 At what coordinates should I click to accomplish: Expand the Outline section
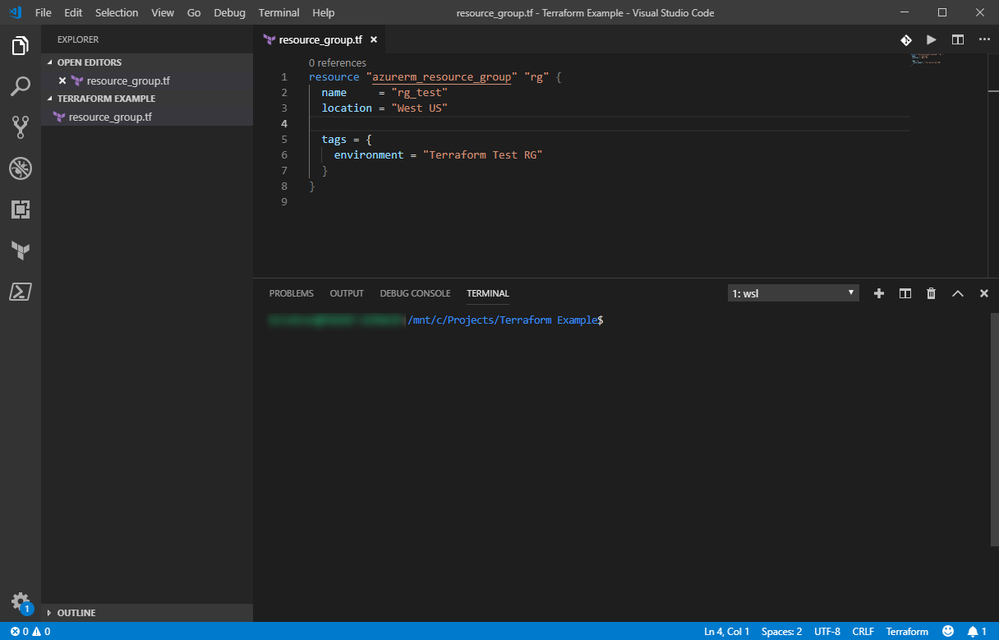[x=76, y=612]
